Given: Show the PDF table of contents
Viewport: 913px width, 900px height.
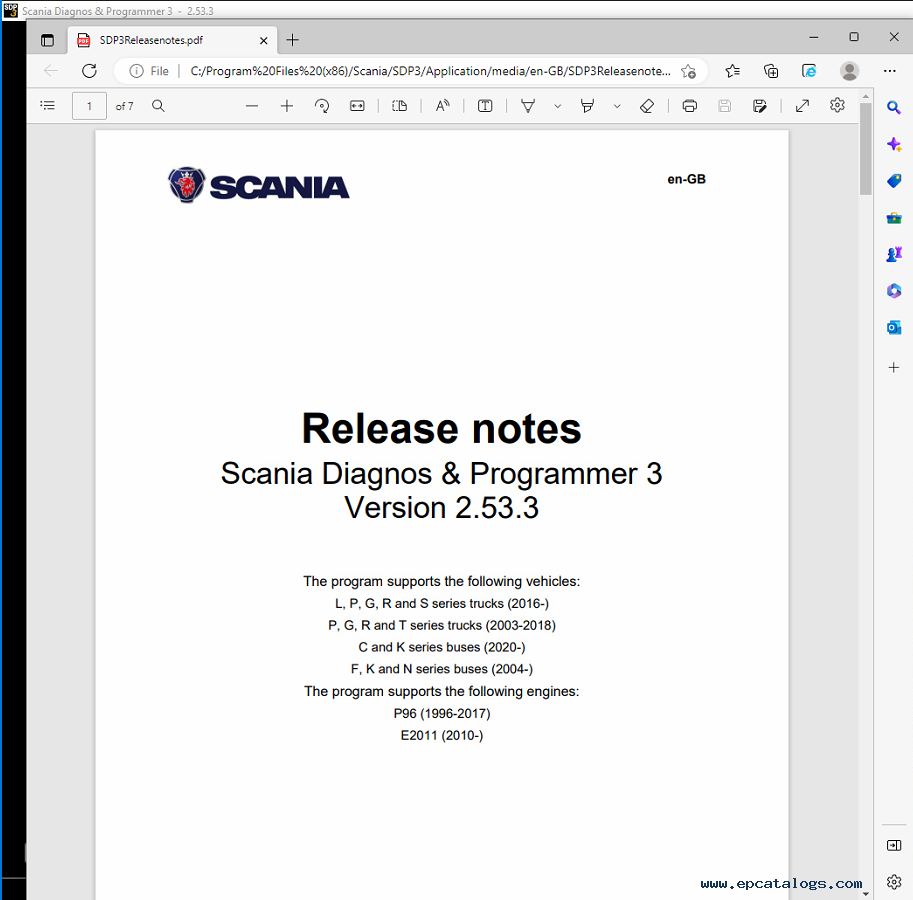Looking at the screenshot, I should [48, 105].
